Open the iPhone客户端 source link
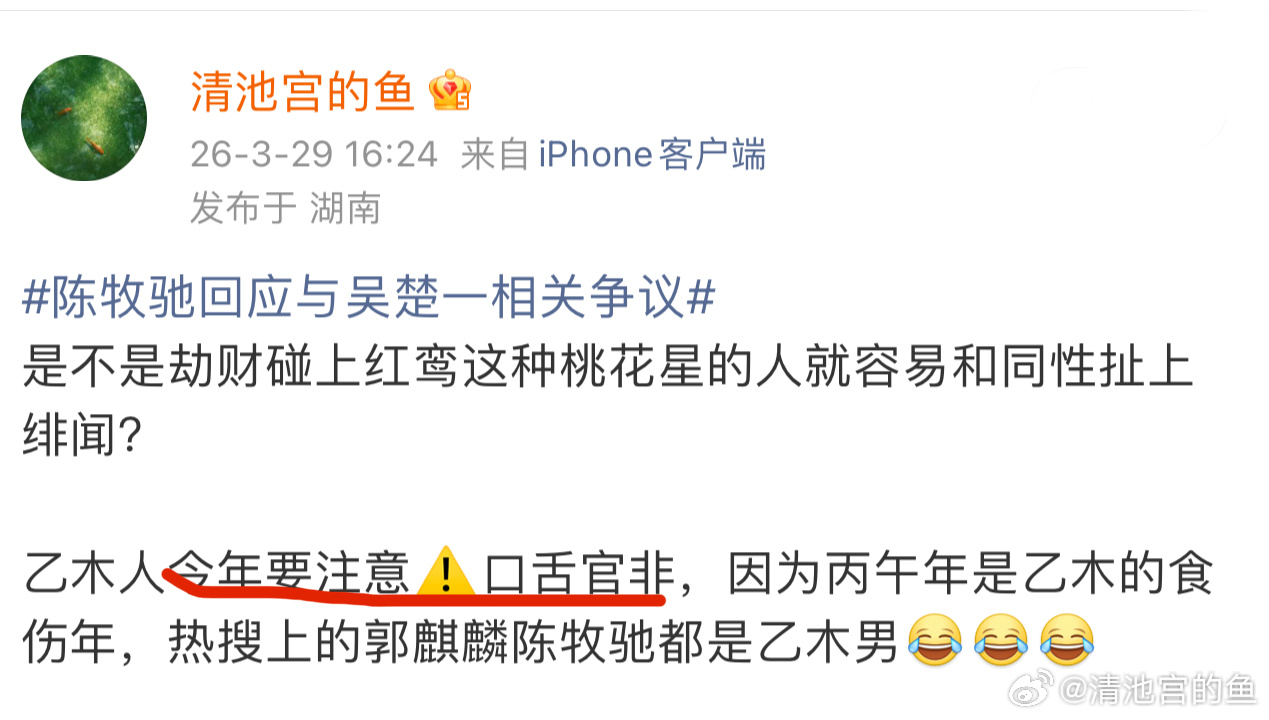The image size is (1269, 720). tap(653, 154)
